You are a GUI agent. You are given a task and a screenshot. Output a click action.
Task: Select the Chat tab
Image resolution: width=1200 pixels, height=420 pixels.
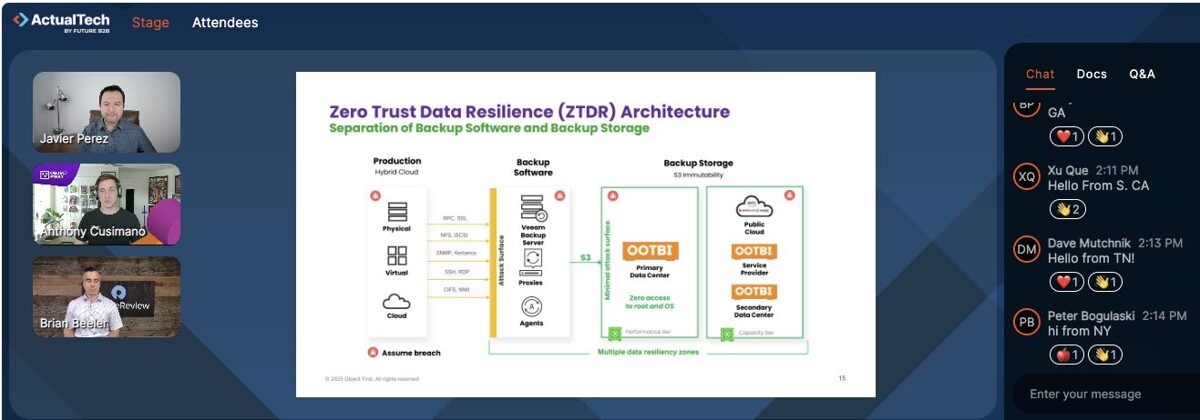click(1040, 74)
